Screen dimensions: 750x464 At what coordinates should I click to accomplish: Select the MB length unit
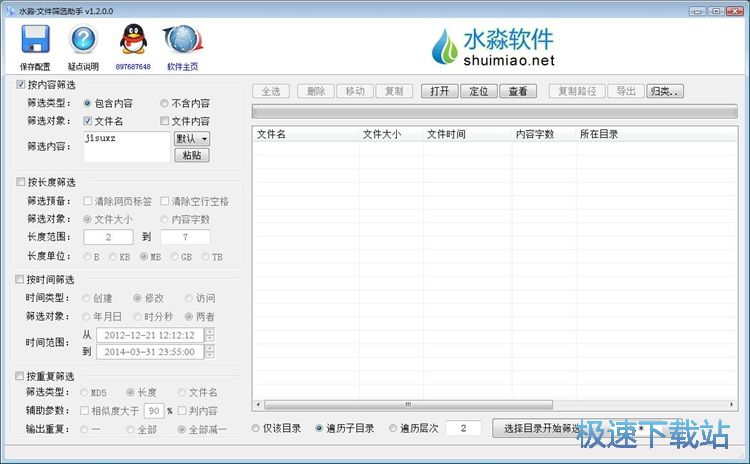pyautogui.click(x=143, y=257)
